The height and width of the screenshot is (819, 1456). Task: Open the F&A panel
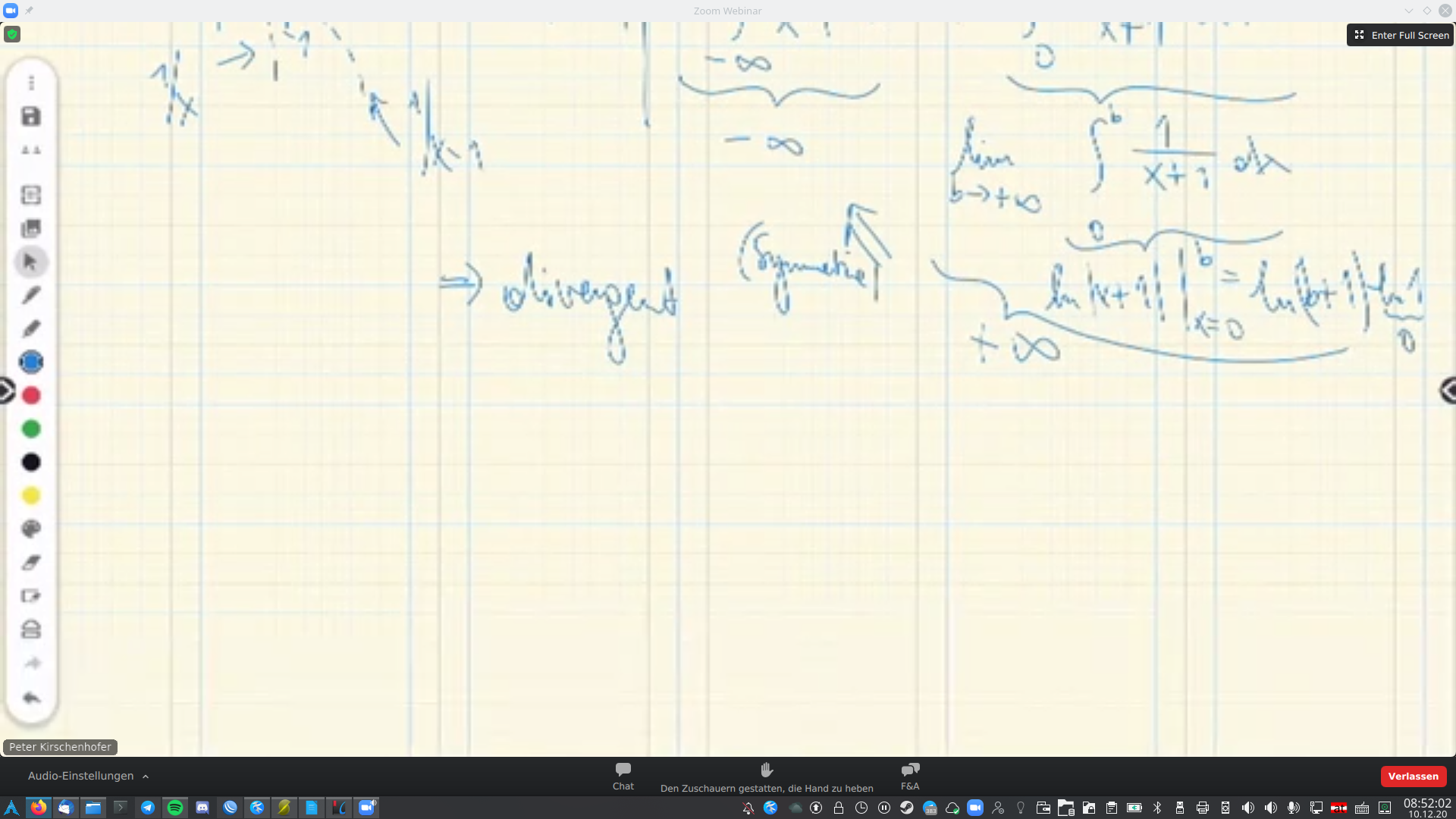(910, 777)
